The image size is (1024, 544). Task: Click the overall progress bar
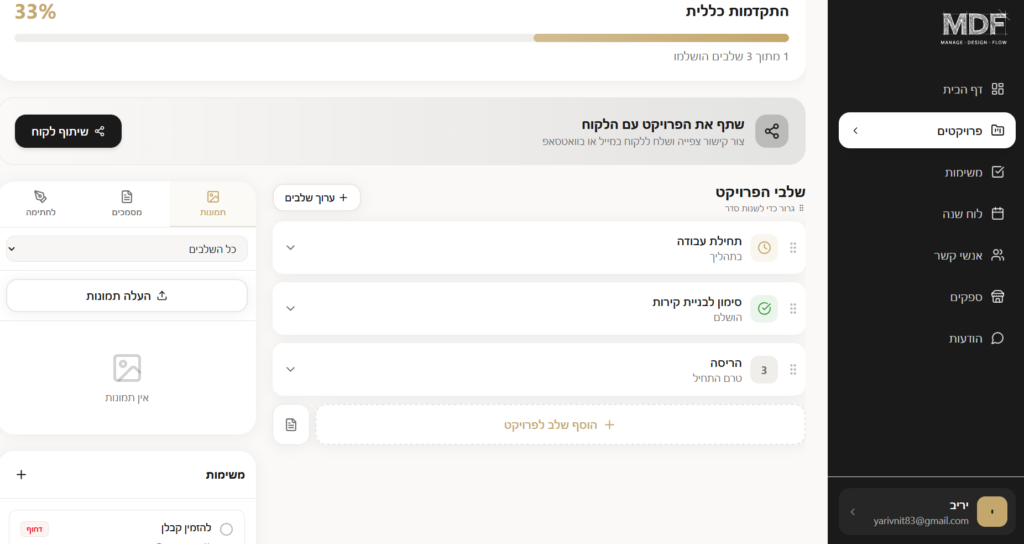click(x=401, y=38)
